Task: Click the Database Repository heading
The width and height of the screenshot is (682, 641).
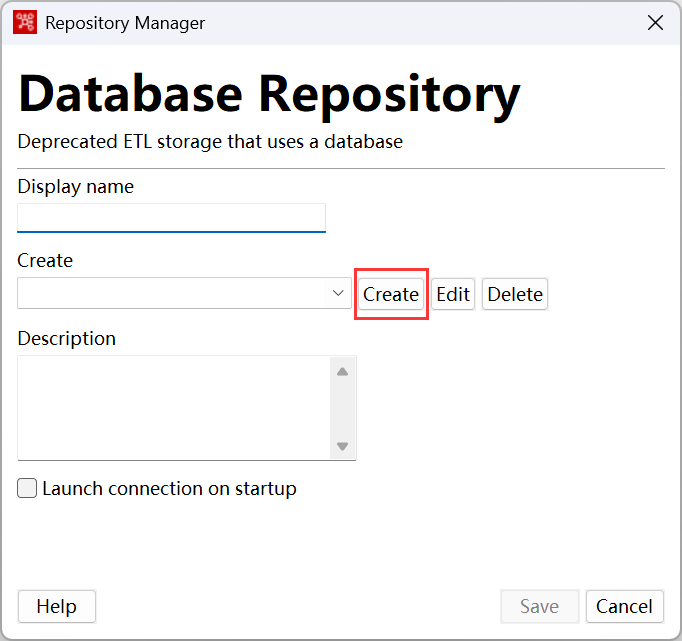Action: coord(269,95)
